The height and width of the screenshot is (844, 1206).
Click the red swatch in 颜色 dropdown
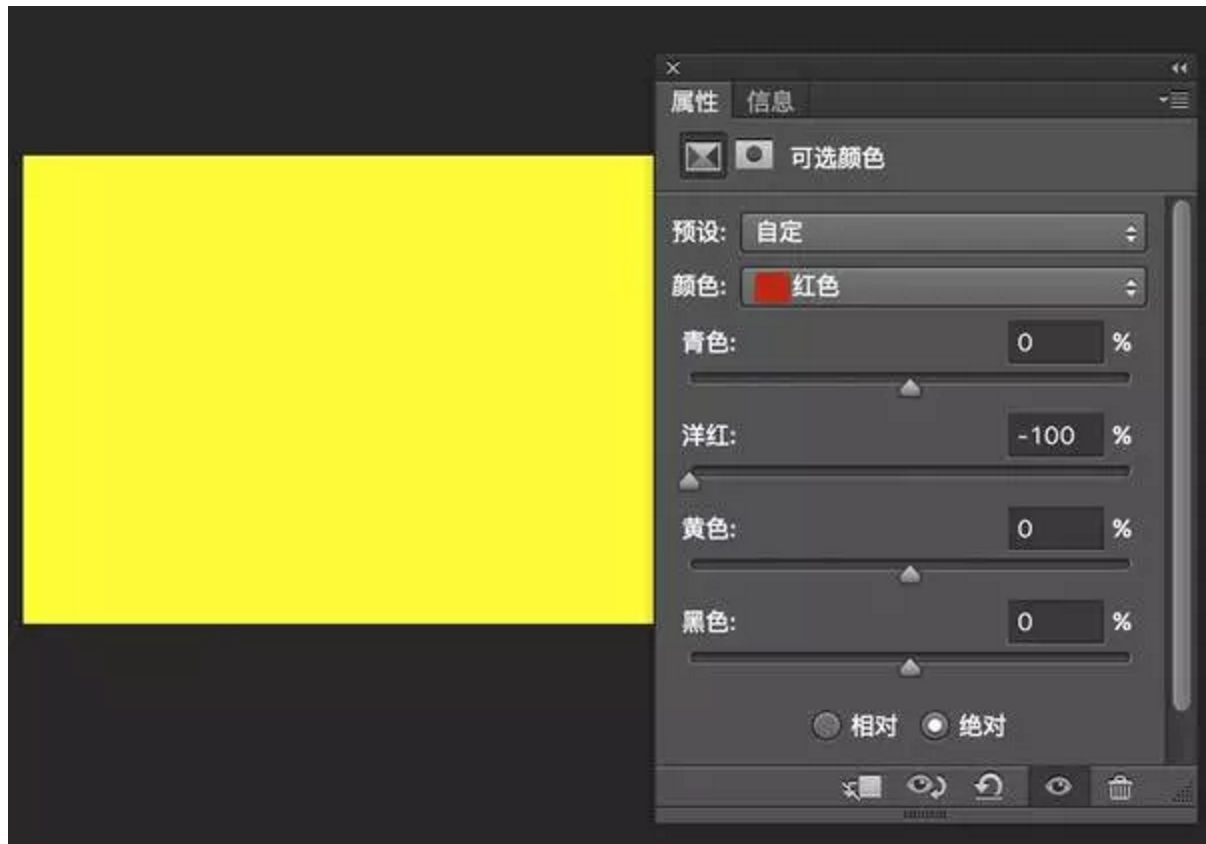[x=771, y=288]
